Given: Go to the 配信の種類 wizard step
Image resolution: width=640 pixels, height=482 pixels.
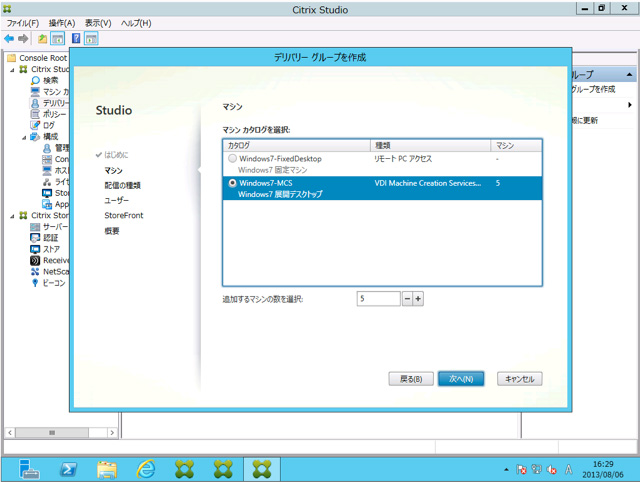Looking at the screenshot, I should (122, 185).
